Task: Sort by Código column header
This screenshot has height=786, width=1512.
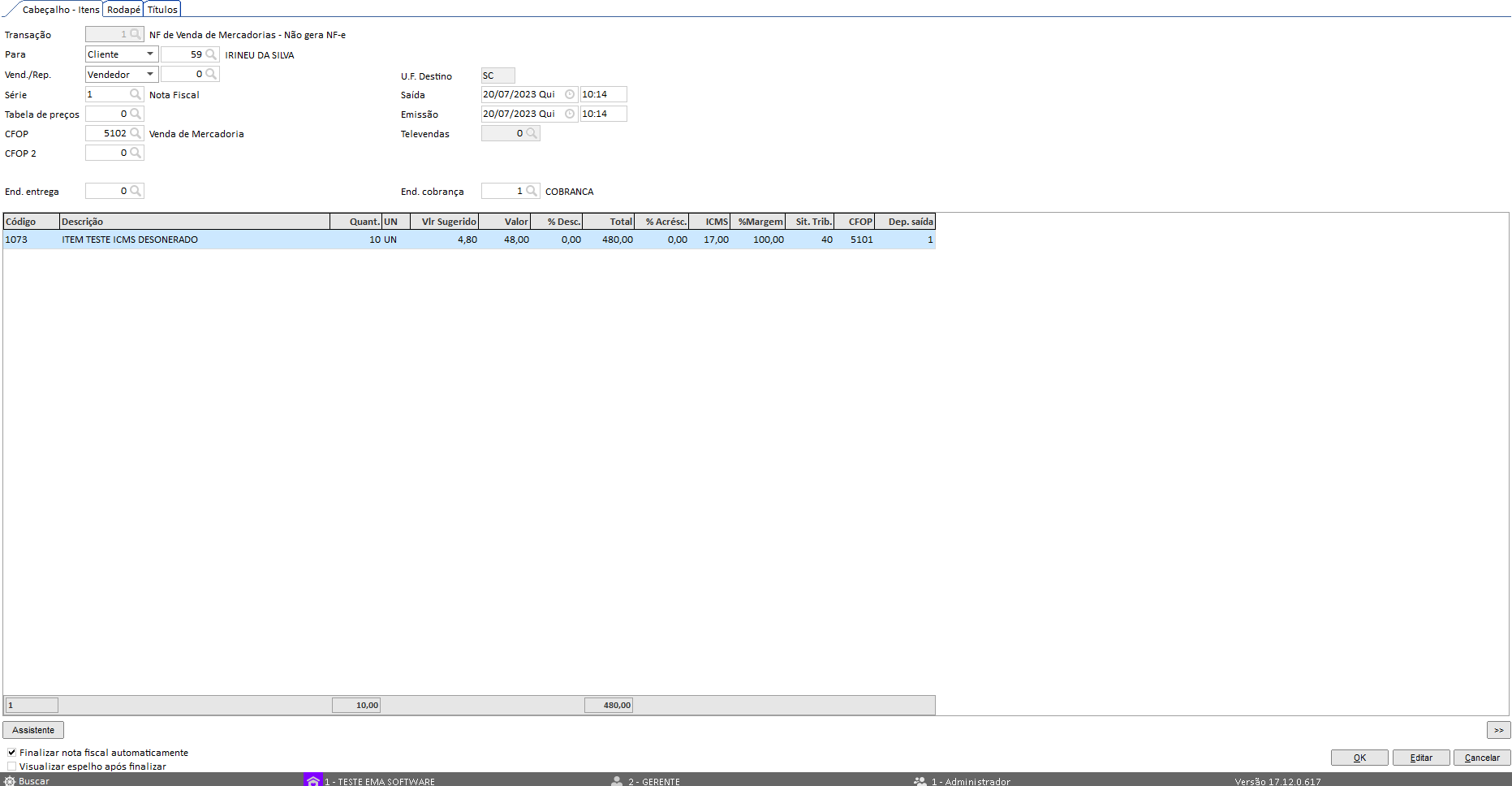Action: [x=32, y=222]
